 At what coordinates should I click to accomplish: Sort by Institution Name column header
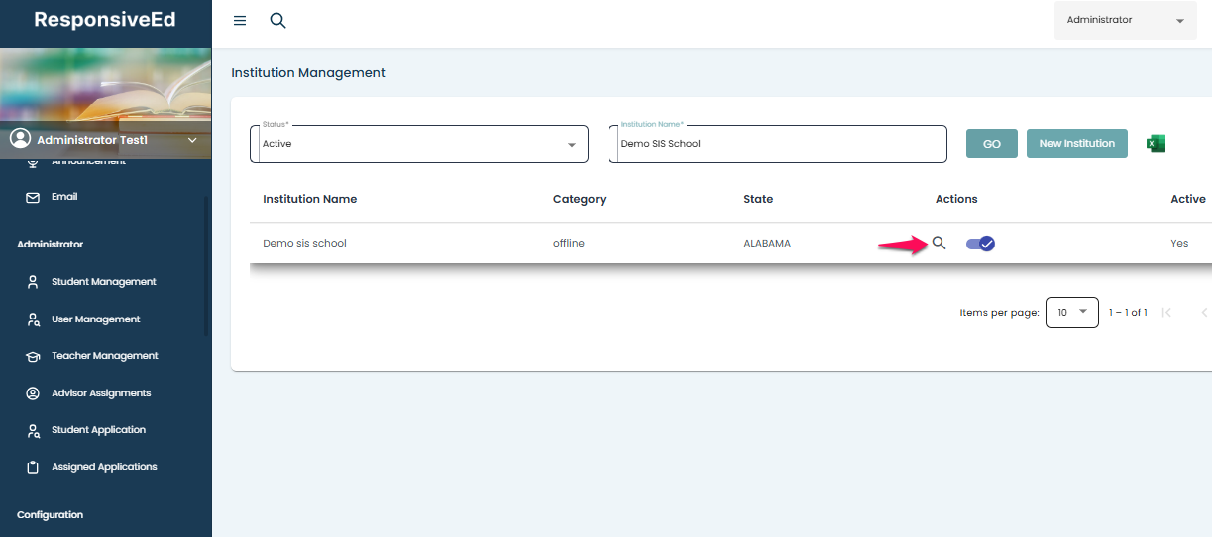point(310,199)
